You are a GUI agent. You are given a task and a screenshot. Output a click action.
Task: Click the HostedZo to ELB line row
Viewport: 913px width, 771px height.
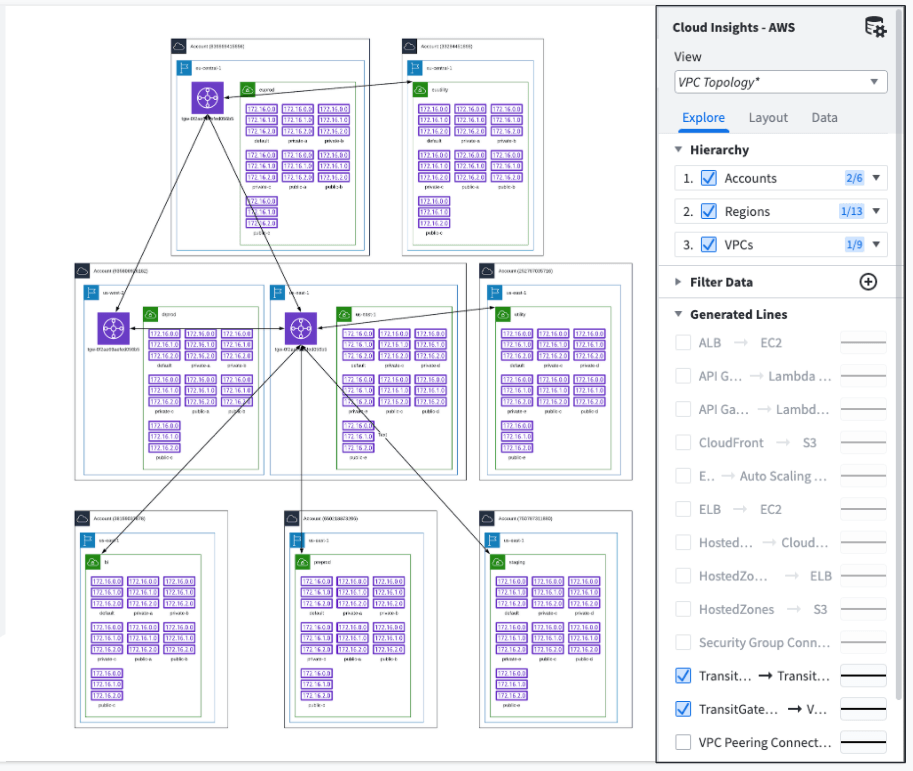click(780, 576)
